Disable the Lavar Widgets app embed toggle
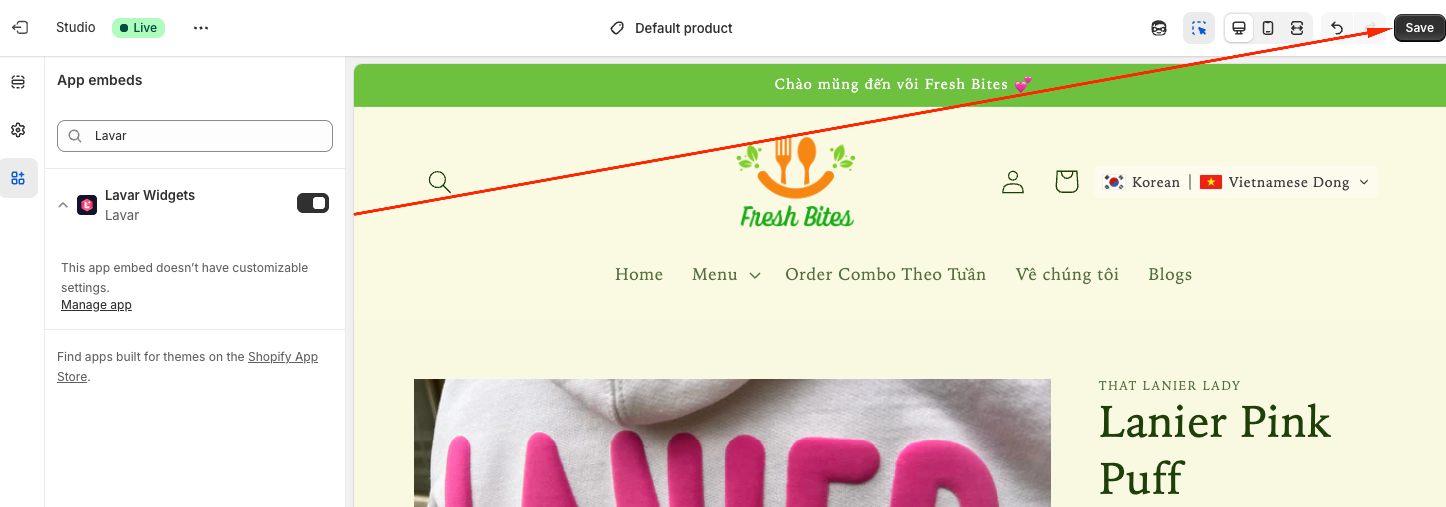Image resolution: width=1446 pixels, height=507 pixels. click(313, 203)
